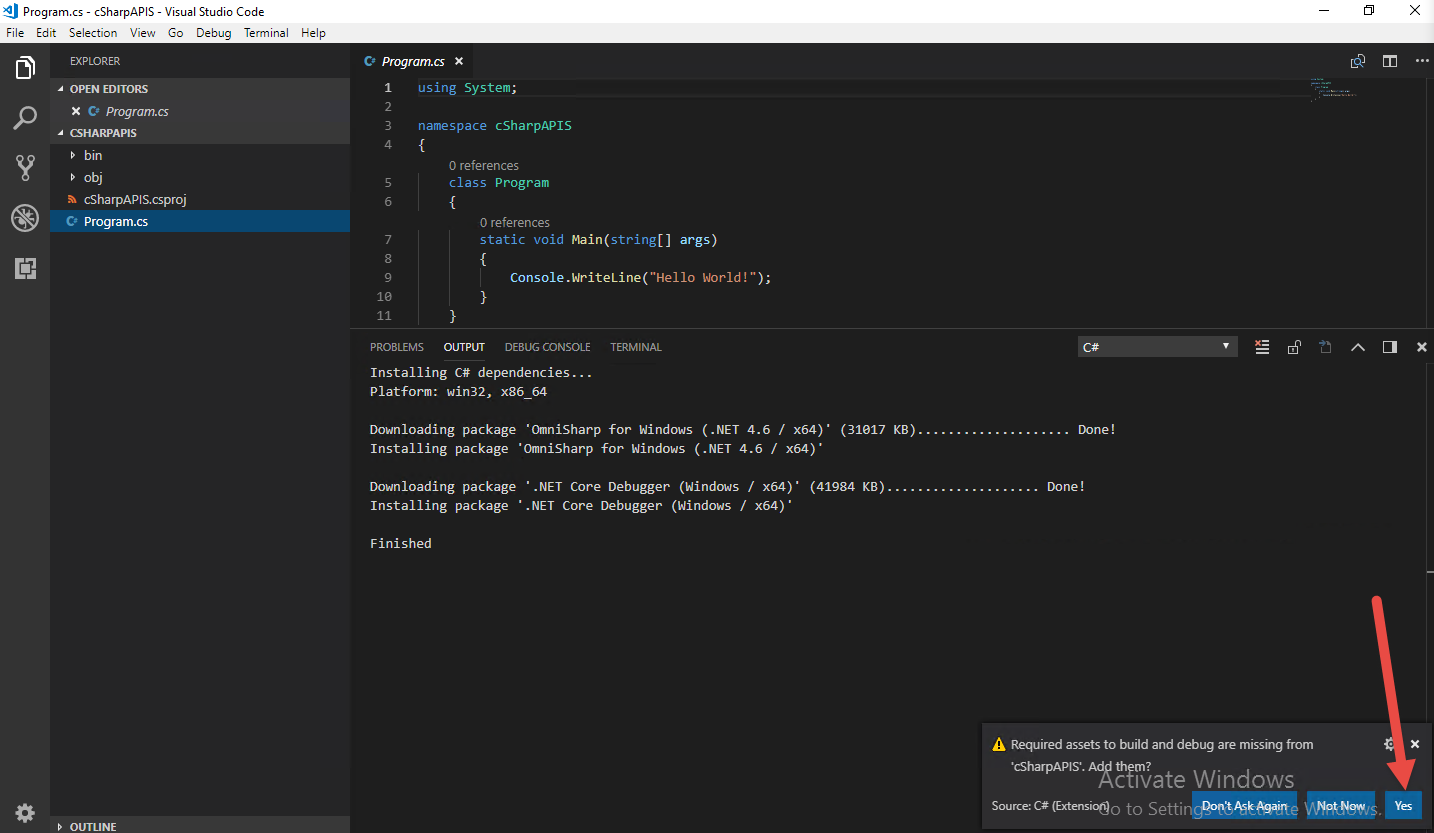
Task: Click '0 references' above Main method
Action: coord(515,222)
